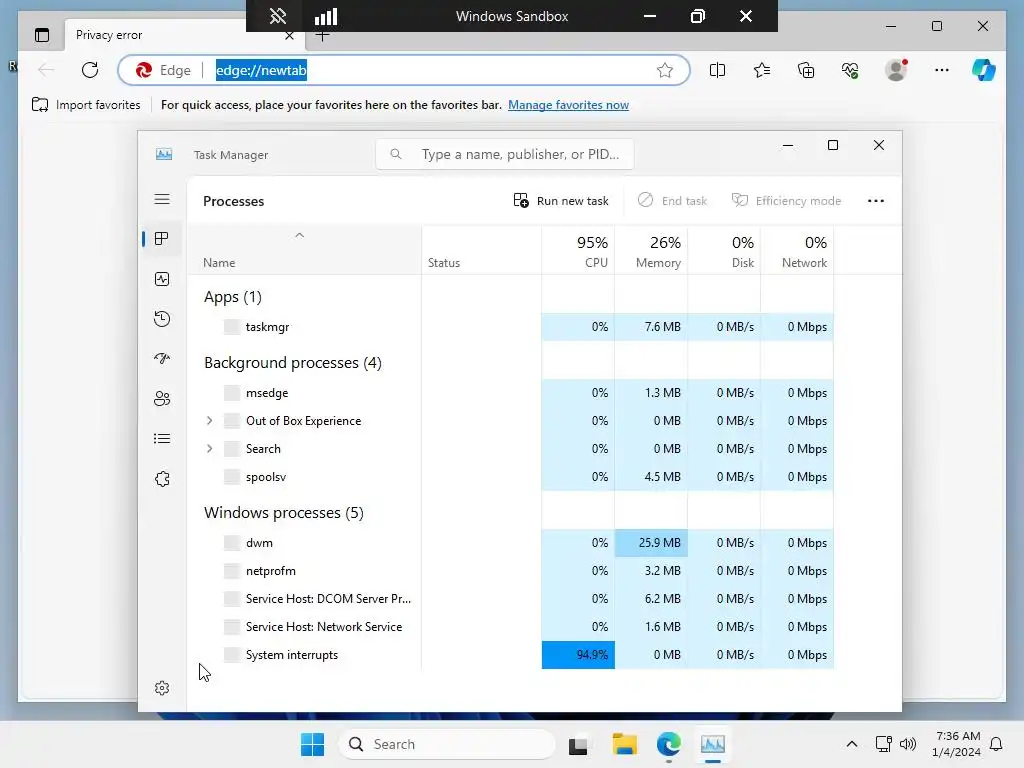Open Edge Settings and more menu

(x=942, y=70)
